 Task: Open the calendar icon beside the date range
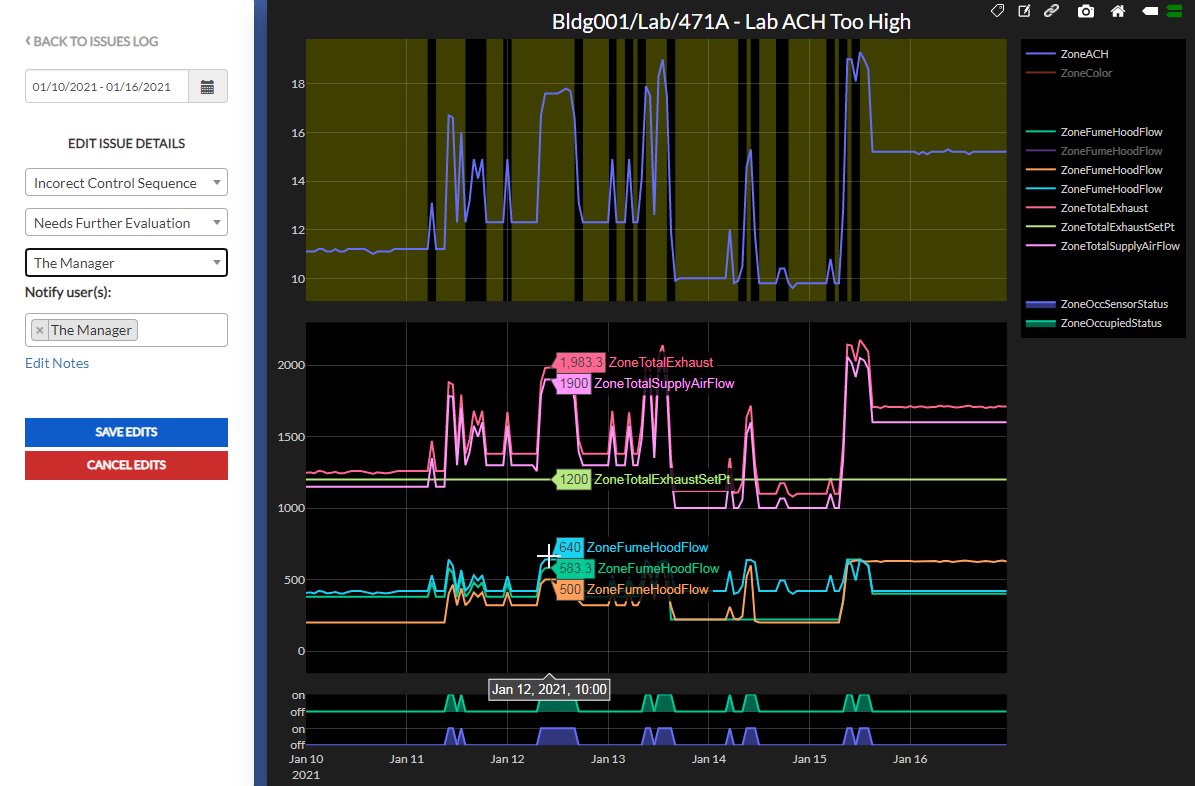208,86
